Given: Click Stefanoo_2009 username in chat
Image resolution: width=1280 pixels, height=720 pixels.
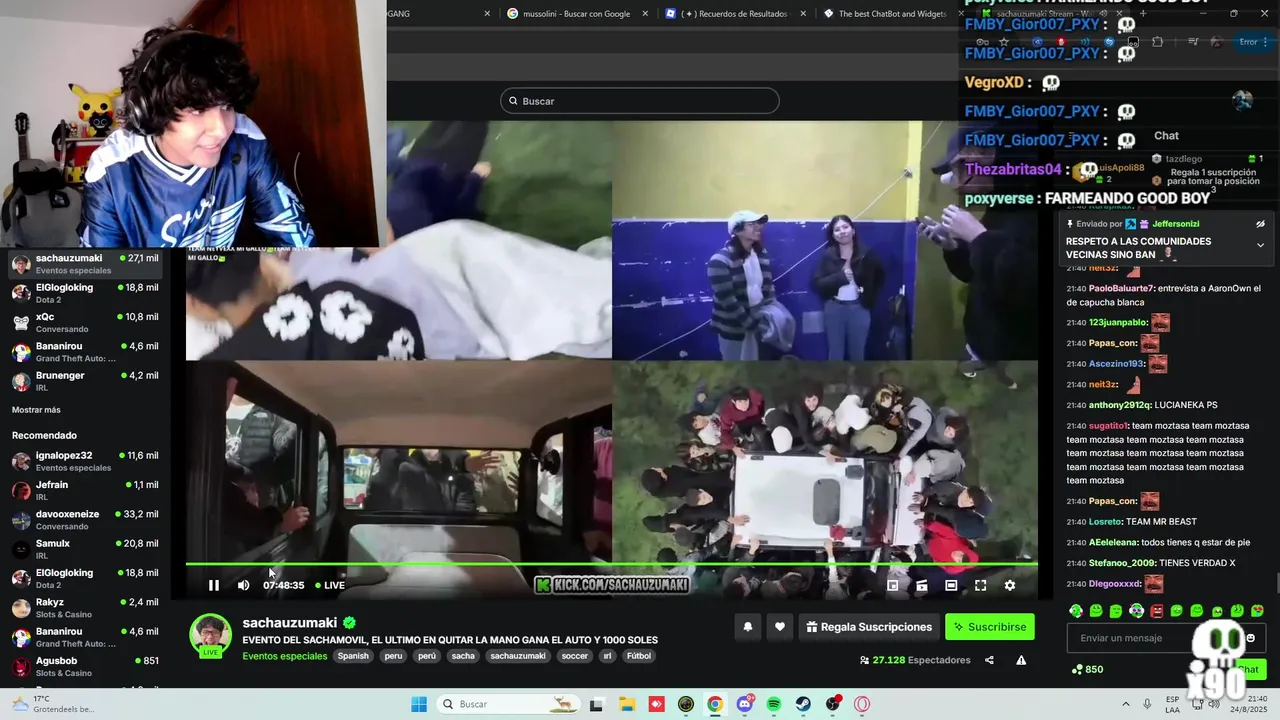Looking at the screenshot, I should pyautogui.click(x=1121, y=562).
